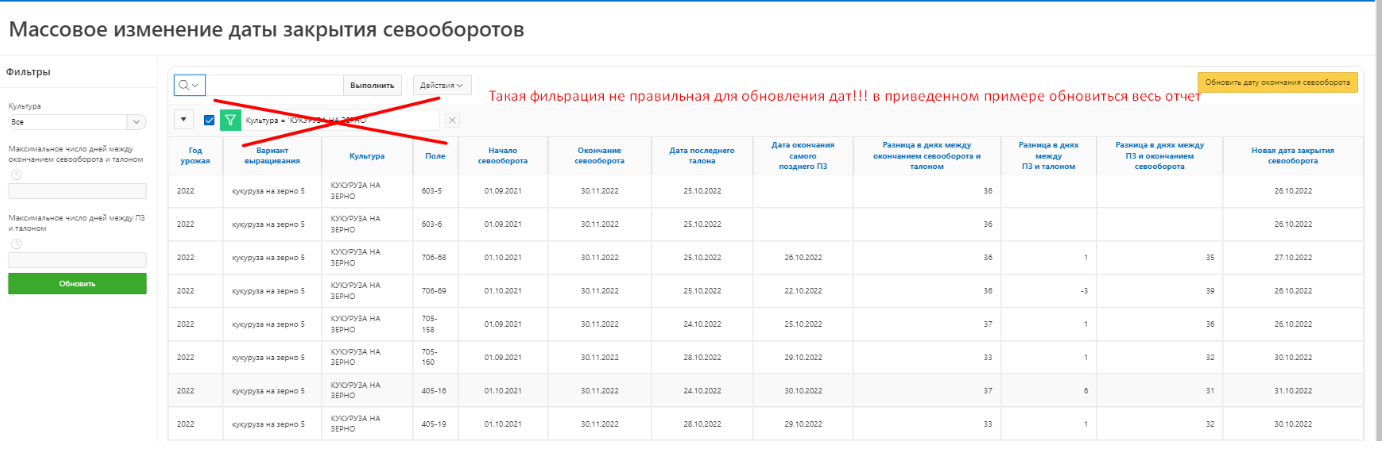Open help icon under ПЗ и талоном label

[x=14, y=243]
